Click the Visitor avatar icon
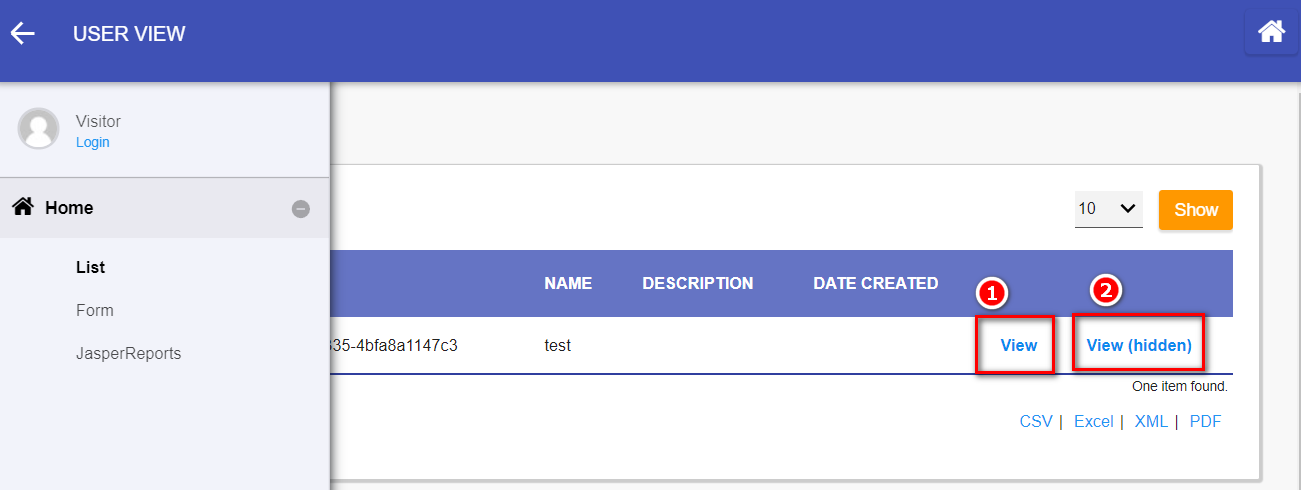Image resolution: width=1301 pixels, height=490 pixels. point(39,128)
